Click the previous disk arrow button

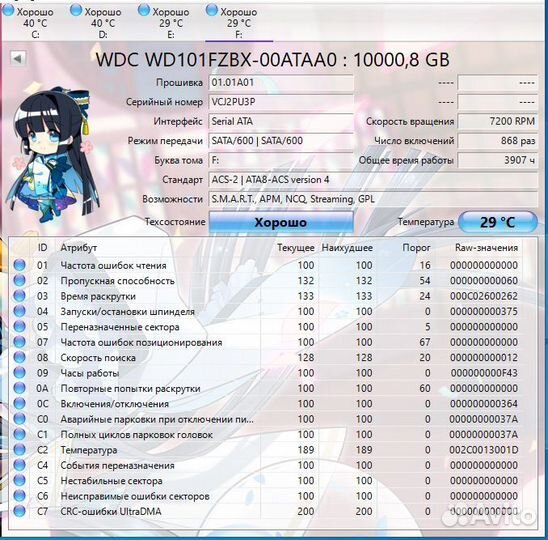(x=18, y=58)
